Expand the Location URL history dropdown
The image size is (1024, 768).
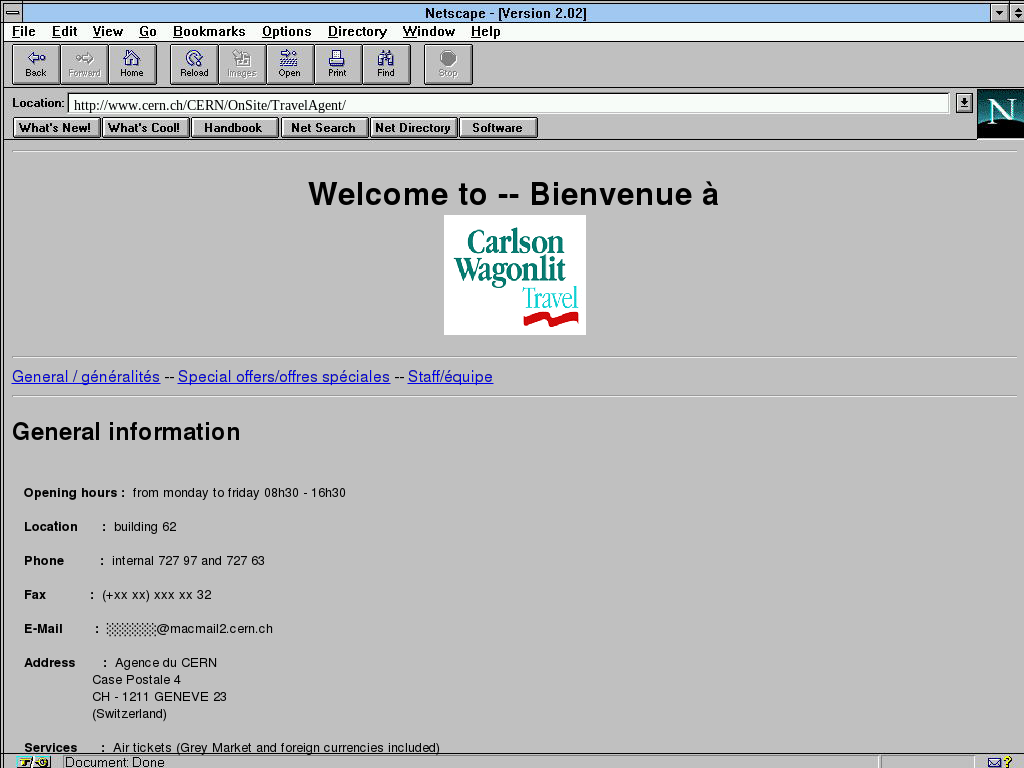click(963, 103)
